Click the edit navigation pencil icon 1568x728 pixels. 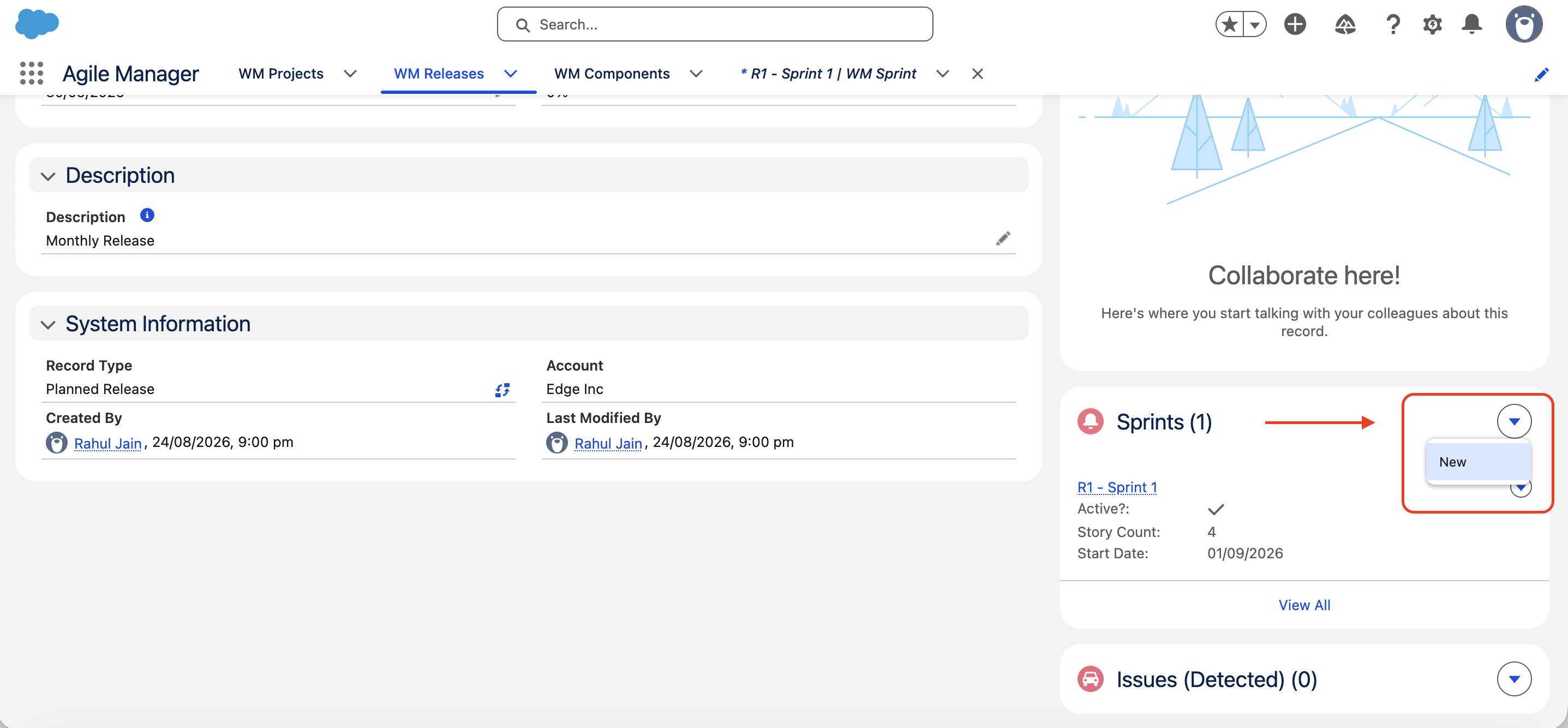point(1541,75)
